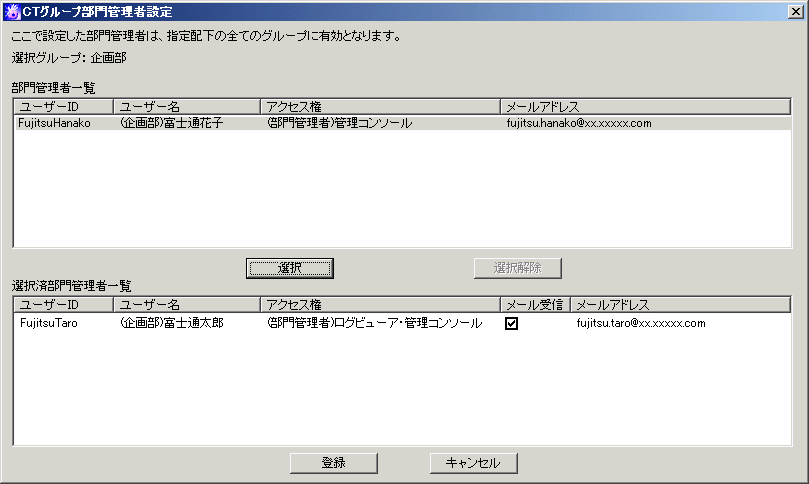This screenshot has height=484, width=809.
Task: Click ユーザーID column header in upper table
Action: coord(64,106)
